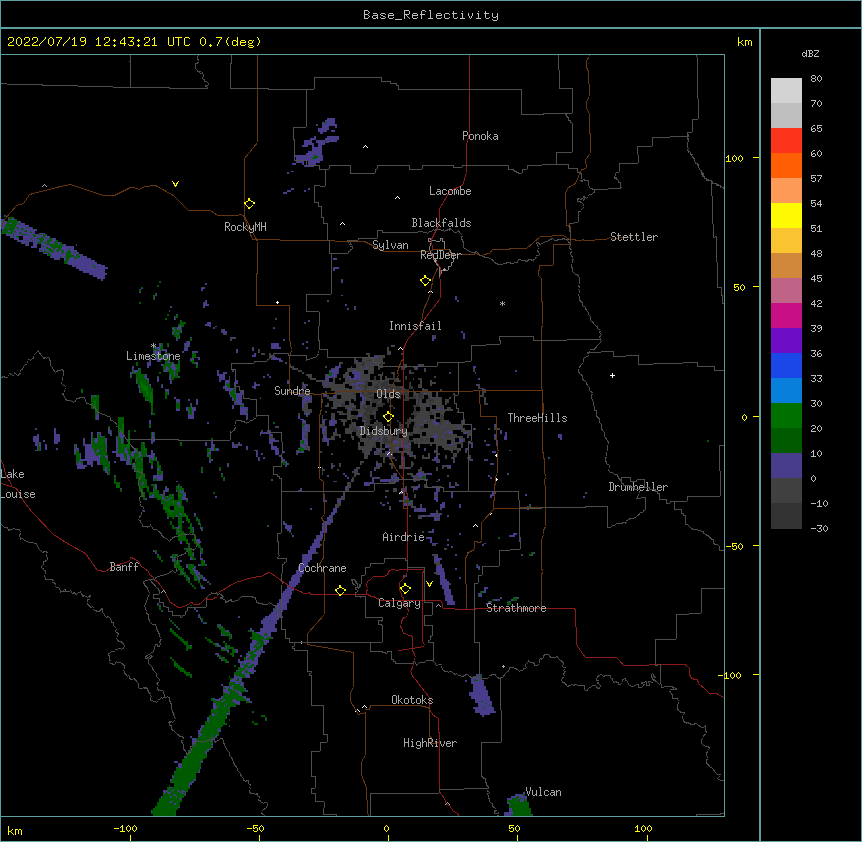This screenshot has height=842, width=862.
Task: Select the Banff label
Action: [x=124, y=567]
